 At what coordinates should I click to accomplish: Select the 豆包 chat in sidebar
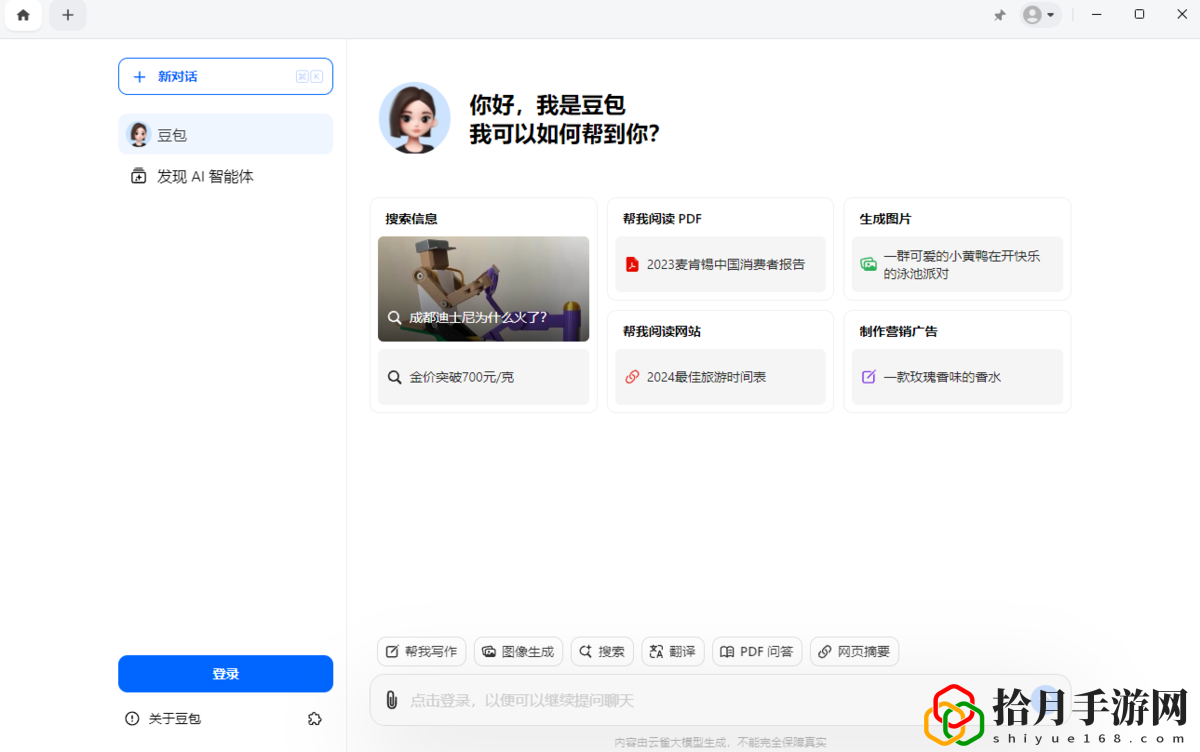coord(225,134)
